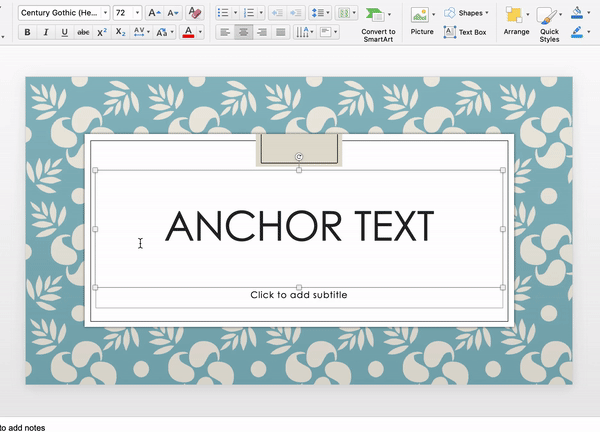Open the font name dropdown
The height and width of the screenshot is (432, 600).
click(105, 13)
